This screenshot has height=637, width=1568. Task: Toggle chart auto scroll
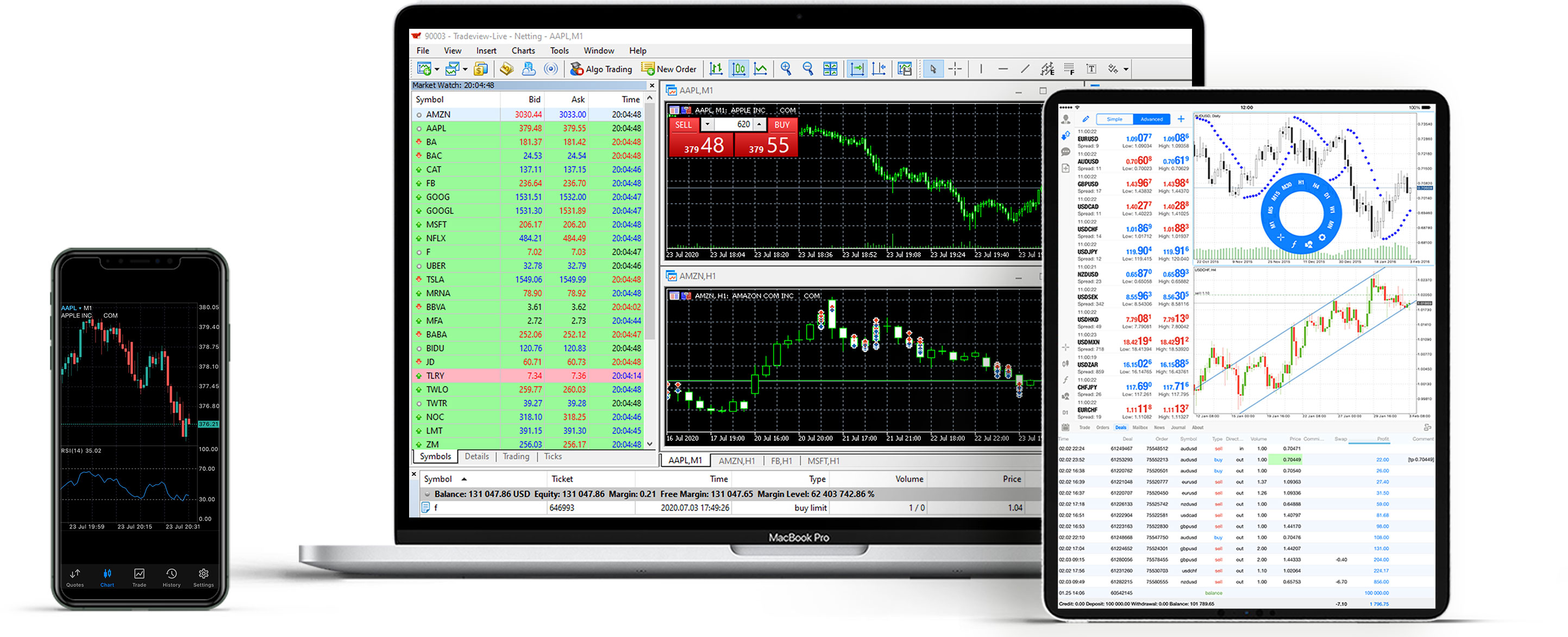click(856, 69)
